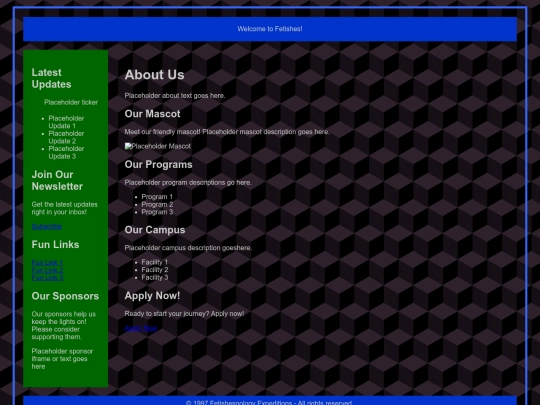540x405 pixels.
Task: Click 'Placeholder program descriptions' paragraph
Action: pos(188,183)
